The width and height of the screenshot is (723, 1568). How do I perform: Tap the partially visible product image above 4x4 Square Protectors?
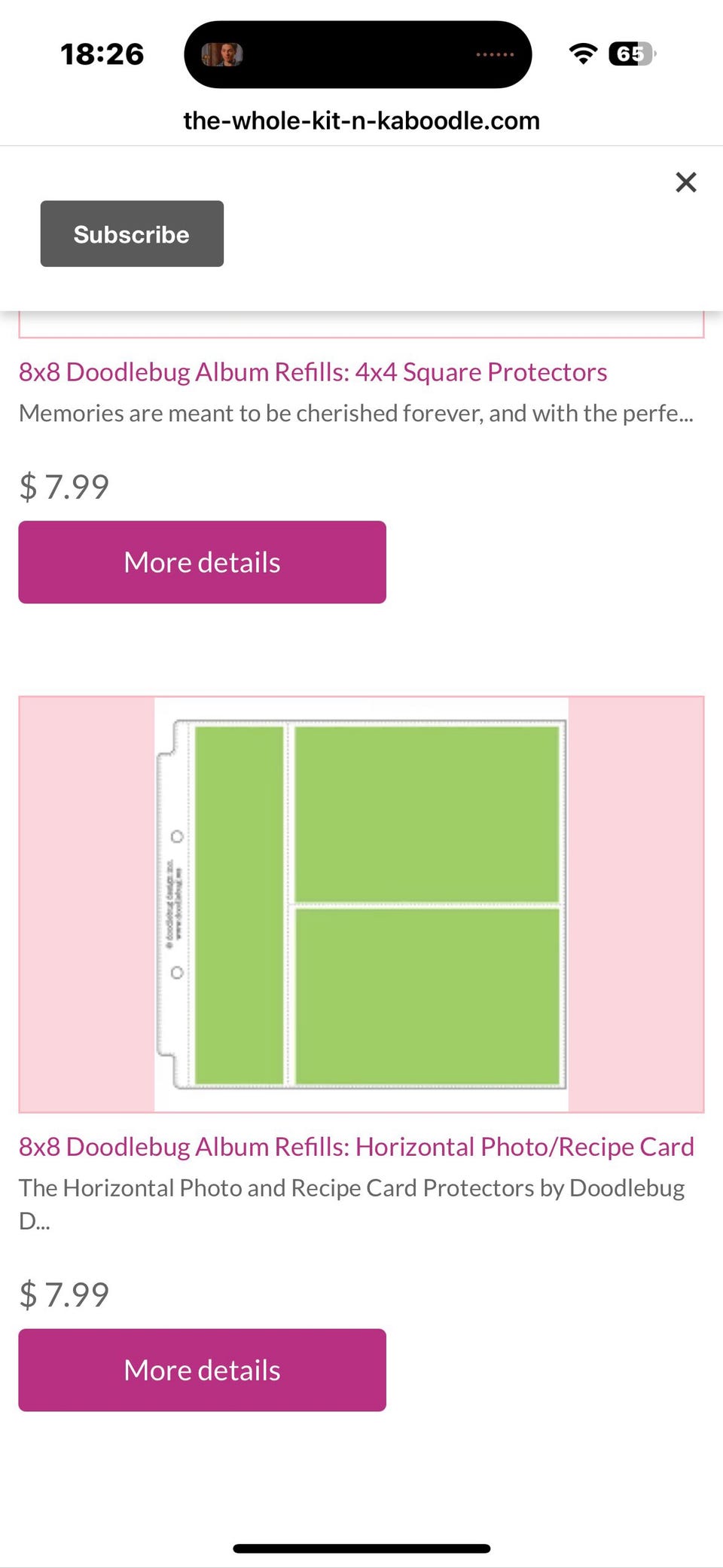[x=361, y=326]
